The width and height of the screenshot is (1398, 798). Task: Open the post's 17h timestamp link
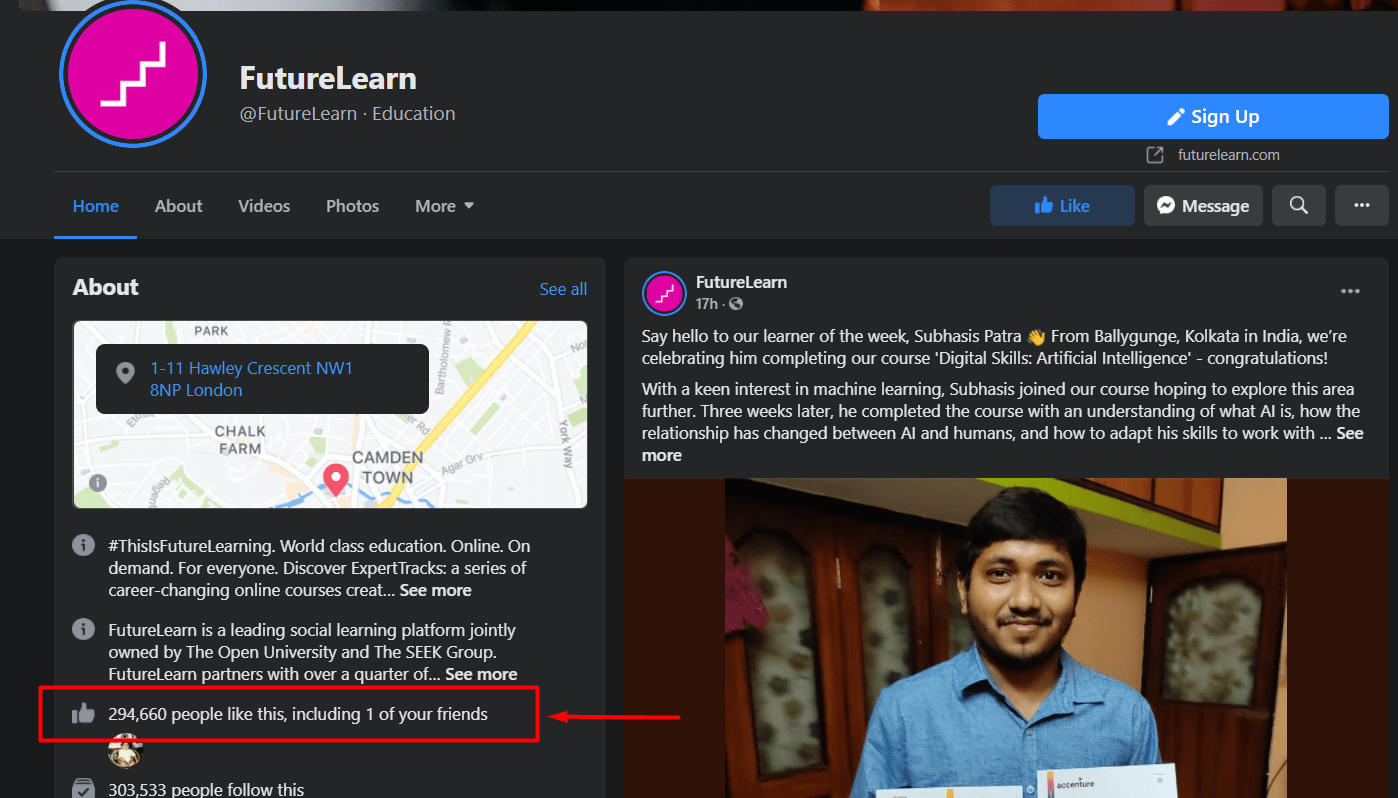707,303
